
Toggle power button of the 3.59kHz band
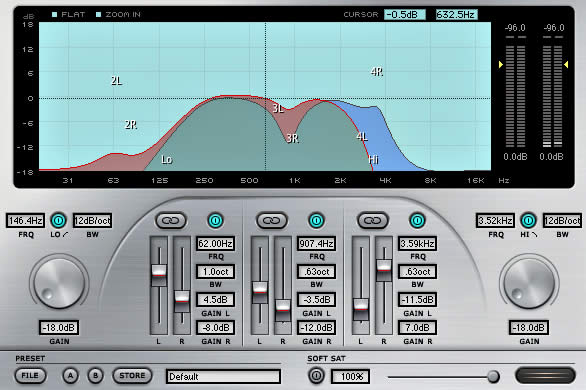(417, 220)
